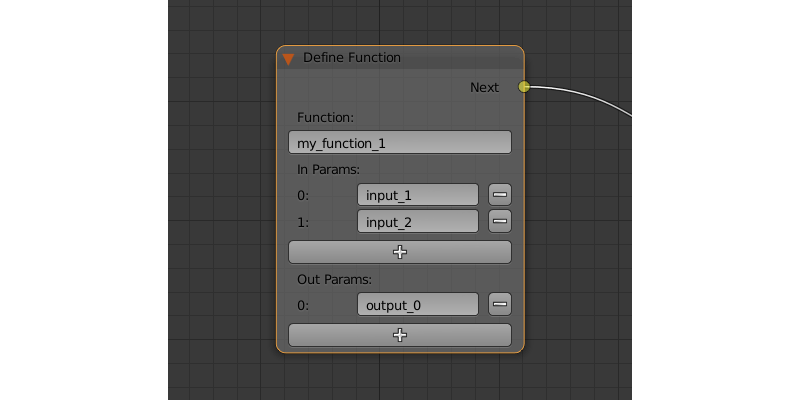Click the Function label above name field
Image resolution: width=800 pixels, height=400 pixels.
(325, 117)
